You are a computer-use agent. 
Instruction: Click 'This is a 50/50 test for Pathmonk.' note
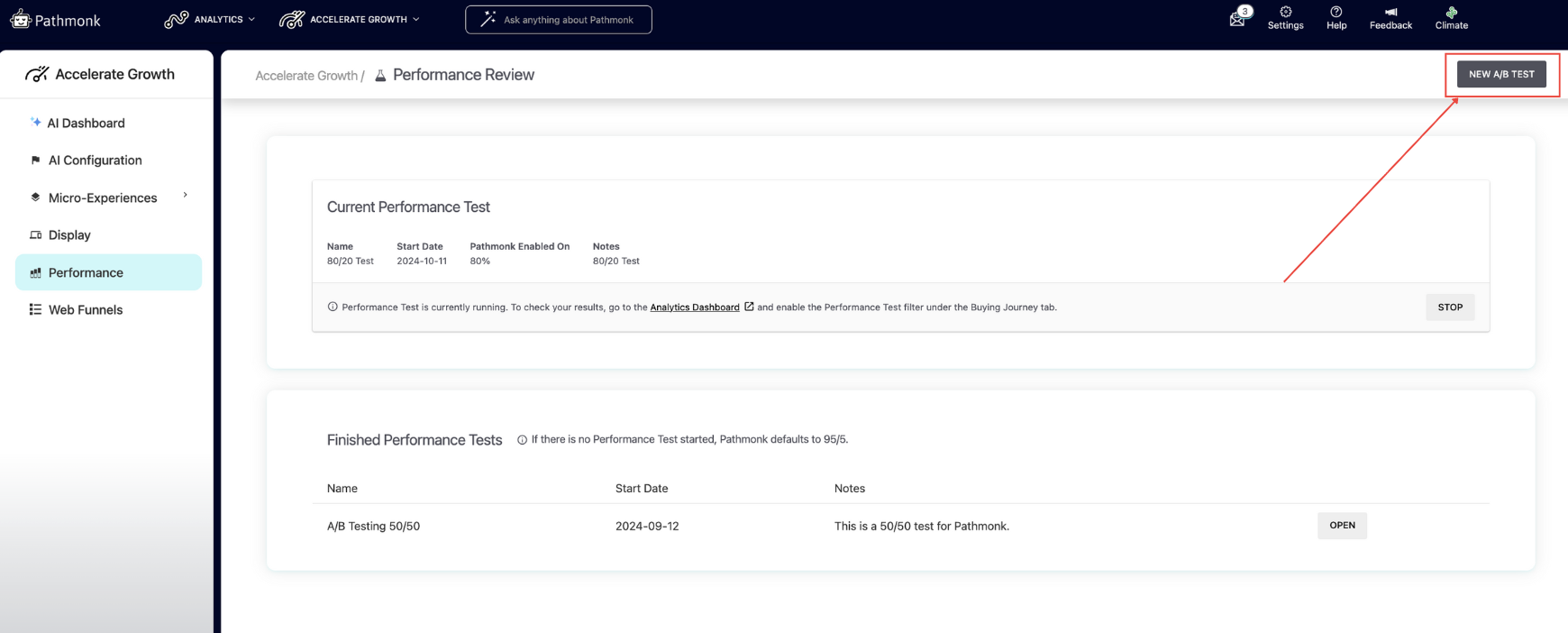921,527
